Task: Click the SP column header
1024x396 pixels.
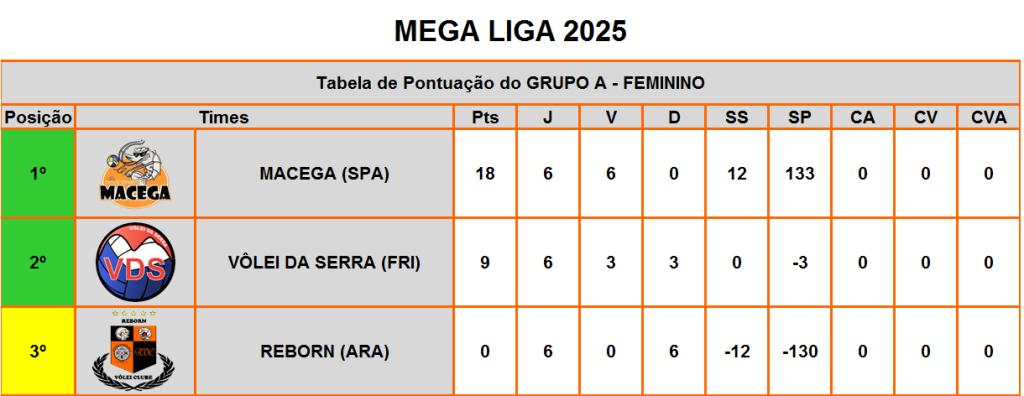Action: click(x=799, y=118)
